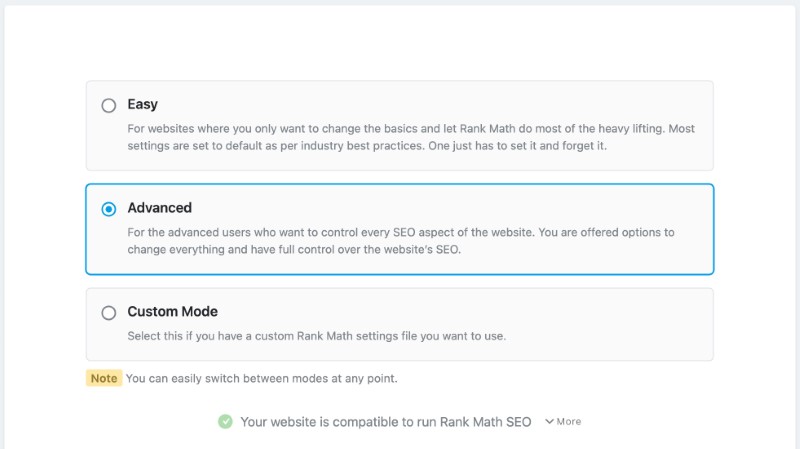Click the green compatibility checkmark icon

pyautogui.click(x=226, y=421)
